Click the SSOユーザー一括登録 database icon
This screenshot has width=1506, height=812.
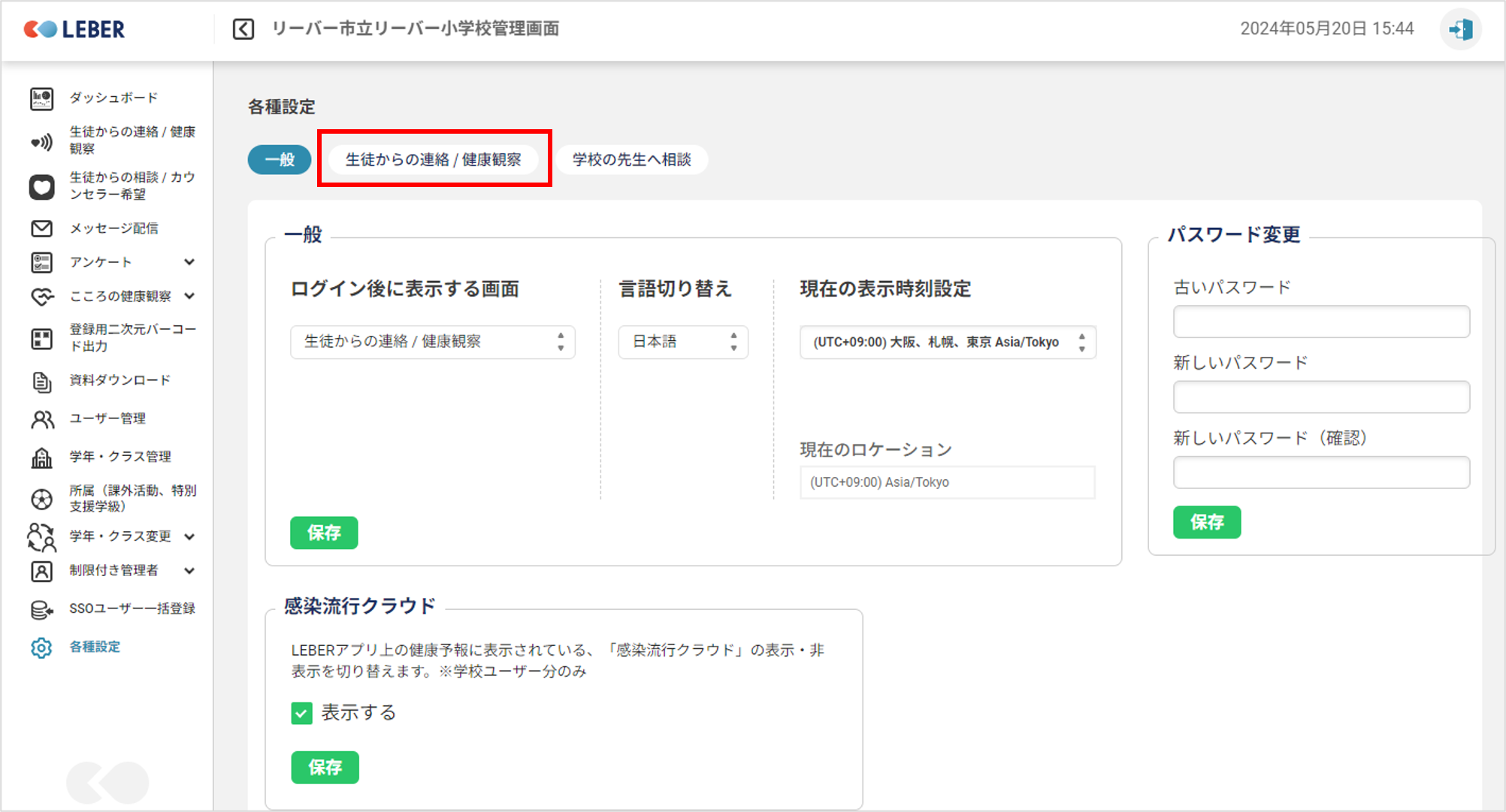[x=41, y=609]
